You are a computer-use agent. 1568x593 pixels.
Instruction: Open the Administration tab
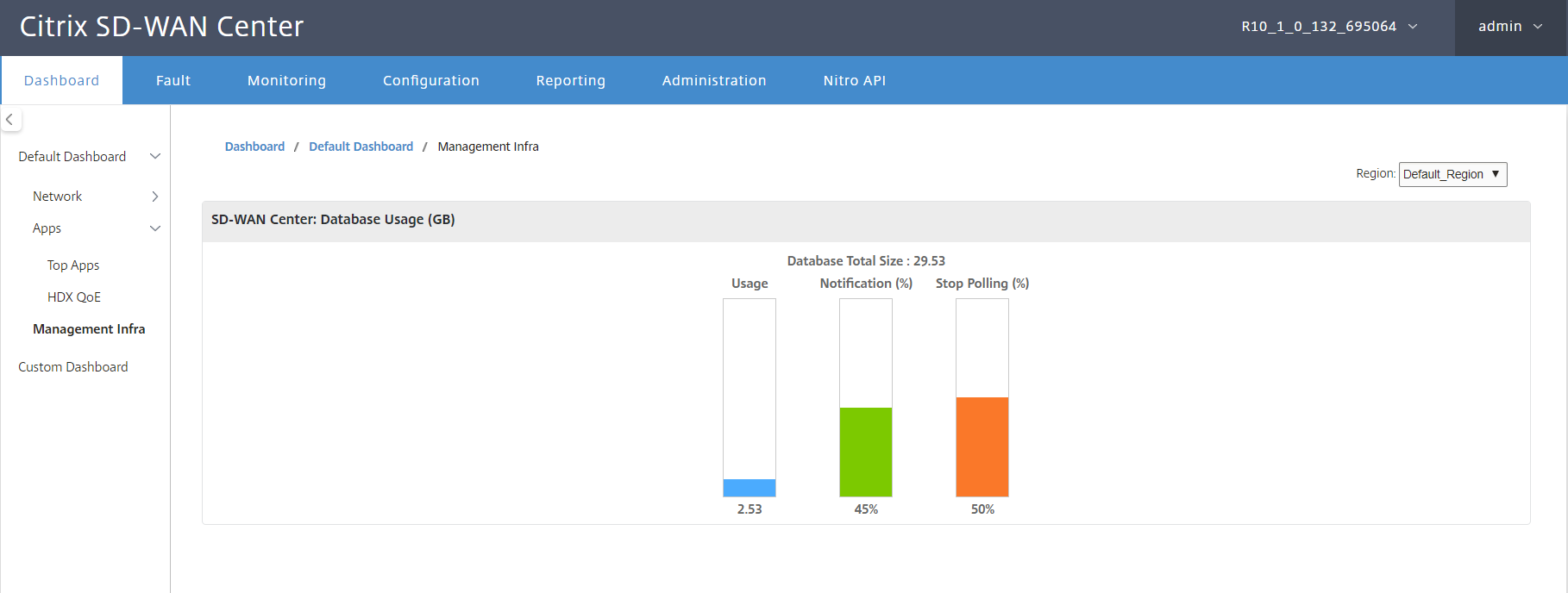[714, 80]
